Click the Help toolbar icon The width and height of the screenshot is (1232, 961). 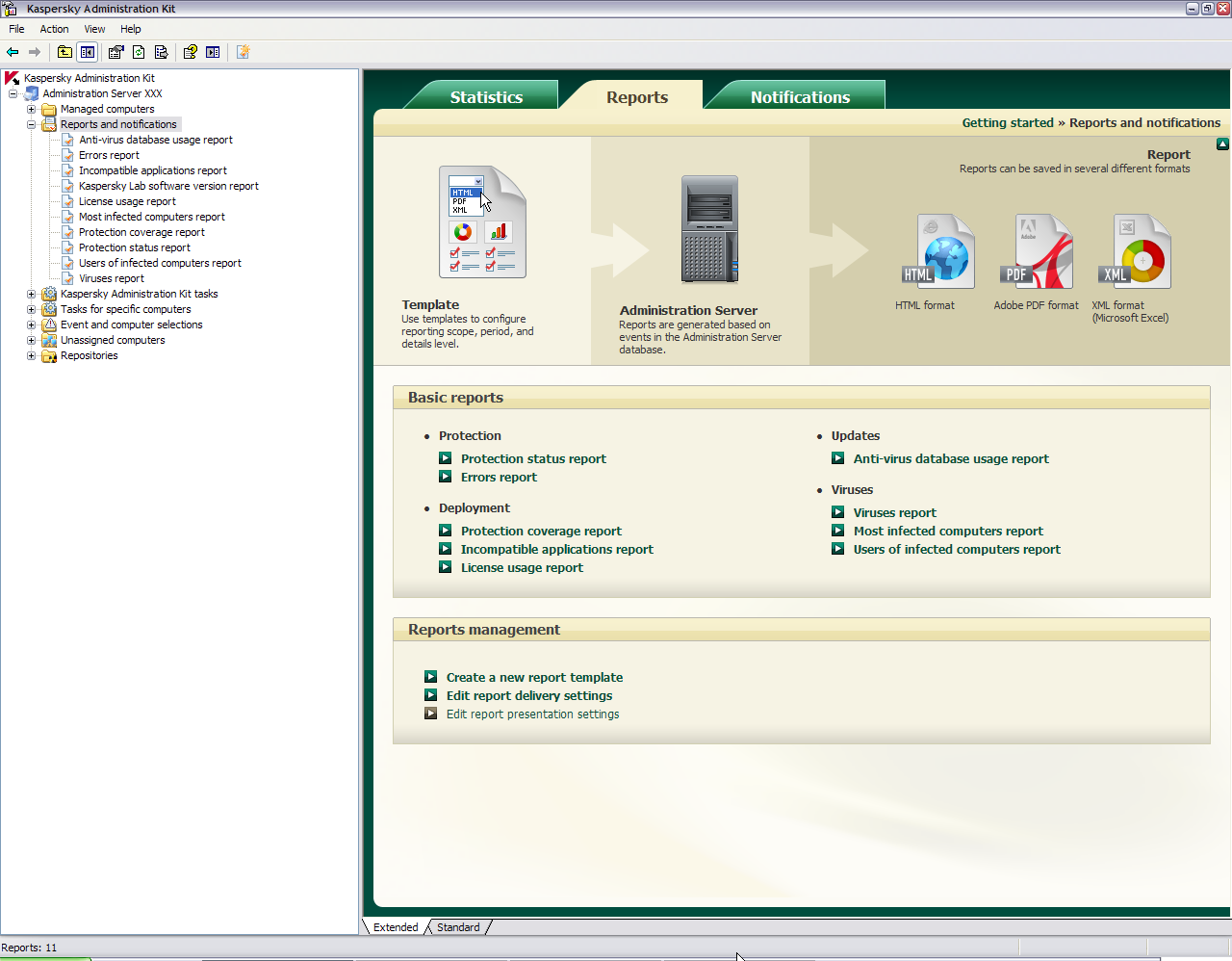point(191,52)
